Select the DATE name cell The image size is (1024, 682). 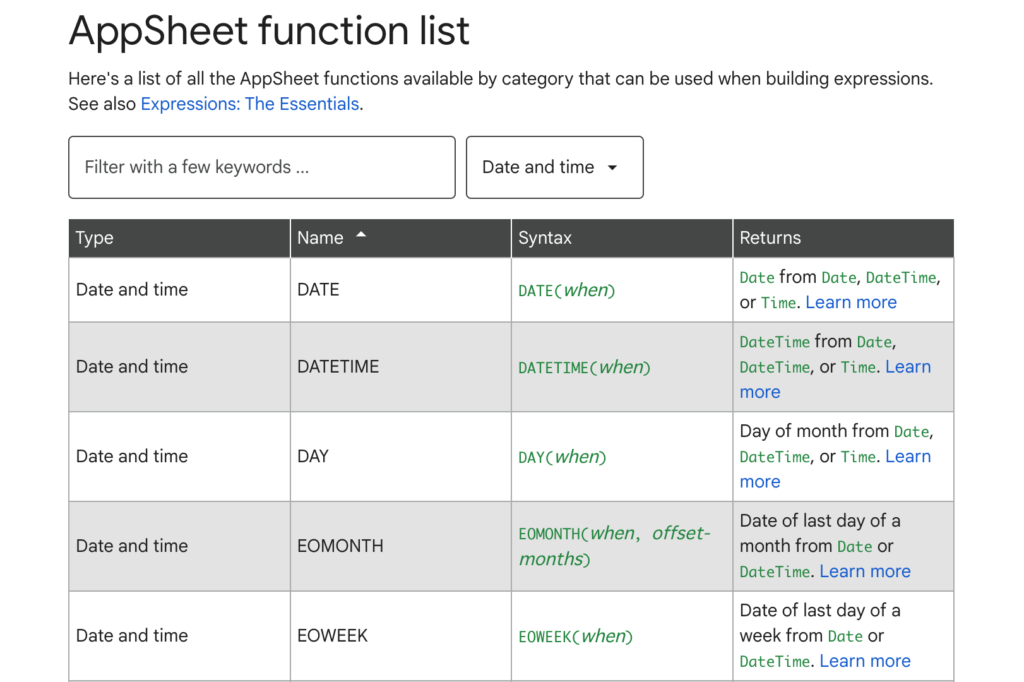click(401, 289)
